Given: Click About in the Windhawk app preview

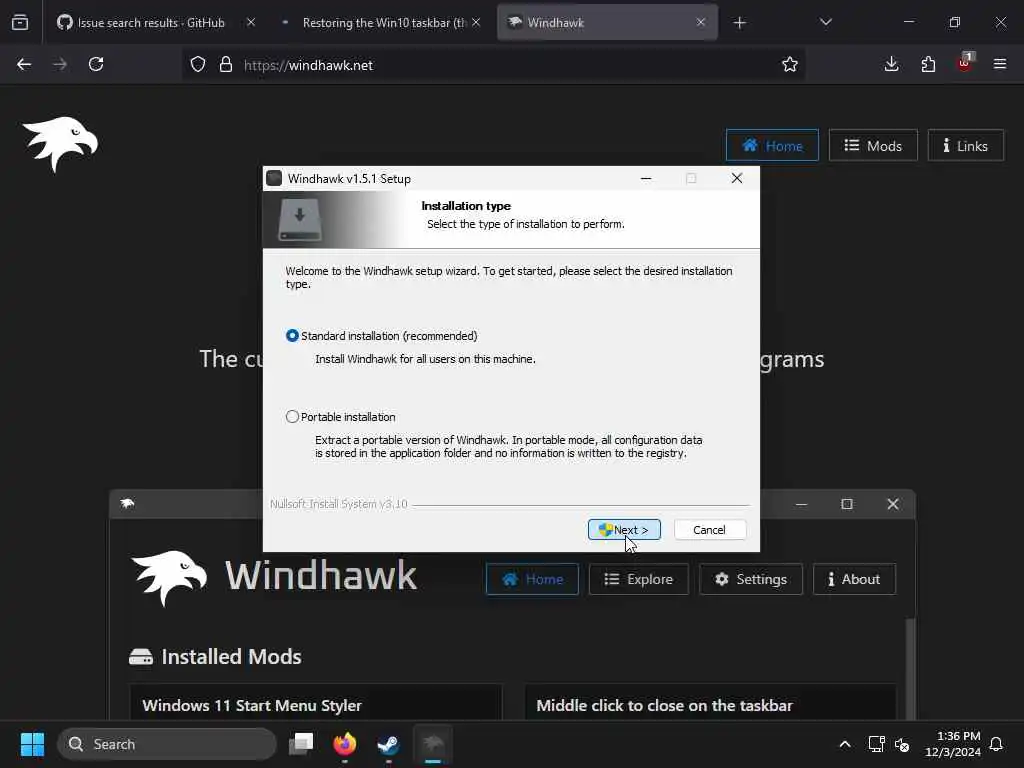Looking at the screenshot, I should click(854, 579).
